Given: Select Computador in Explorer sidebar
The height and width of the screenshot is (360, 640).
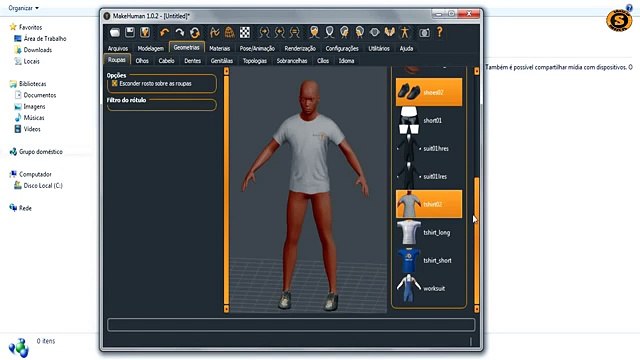Looking at the screenshot, I should [x=31, y=174].
